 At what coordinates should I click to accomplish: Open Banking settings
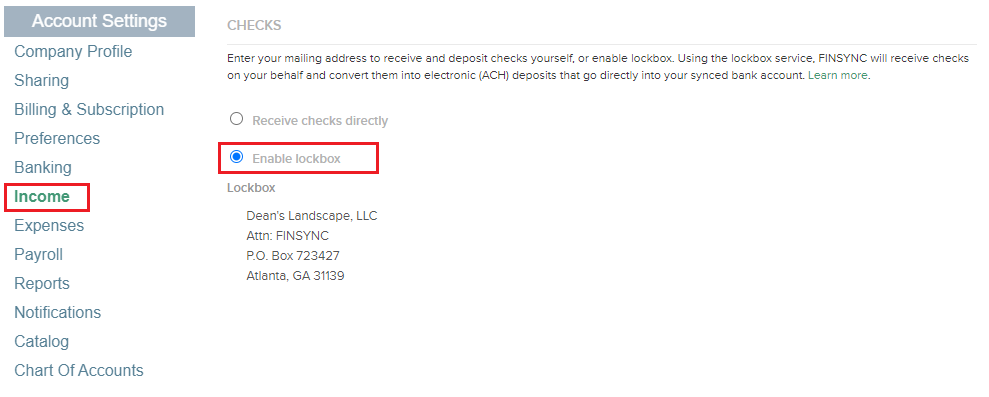pos(43,167)
